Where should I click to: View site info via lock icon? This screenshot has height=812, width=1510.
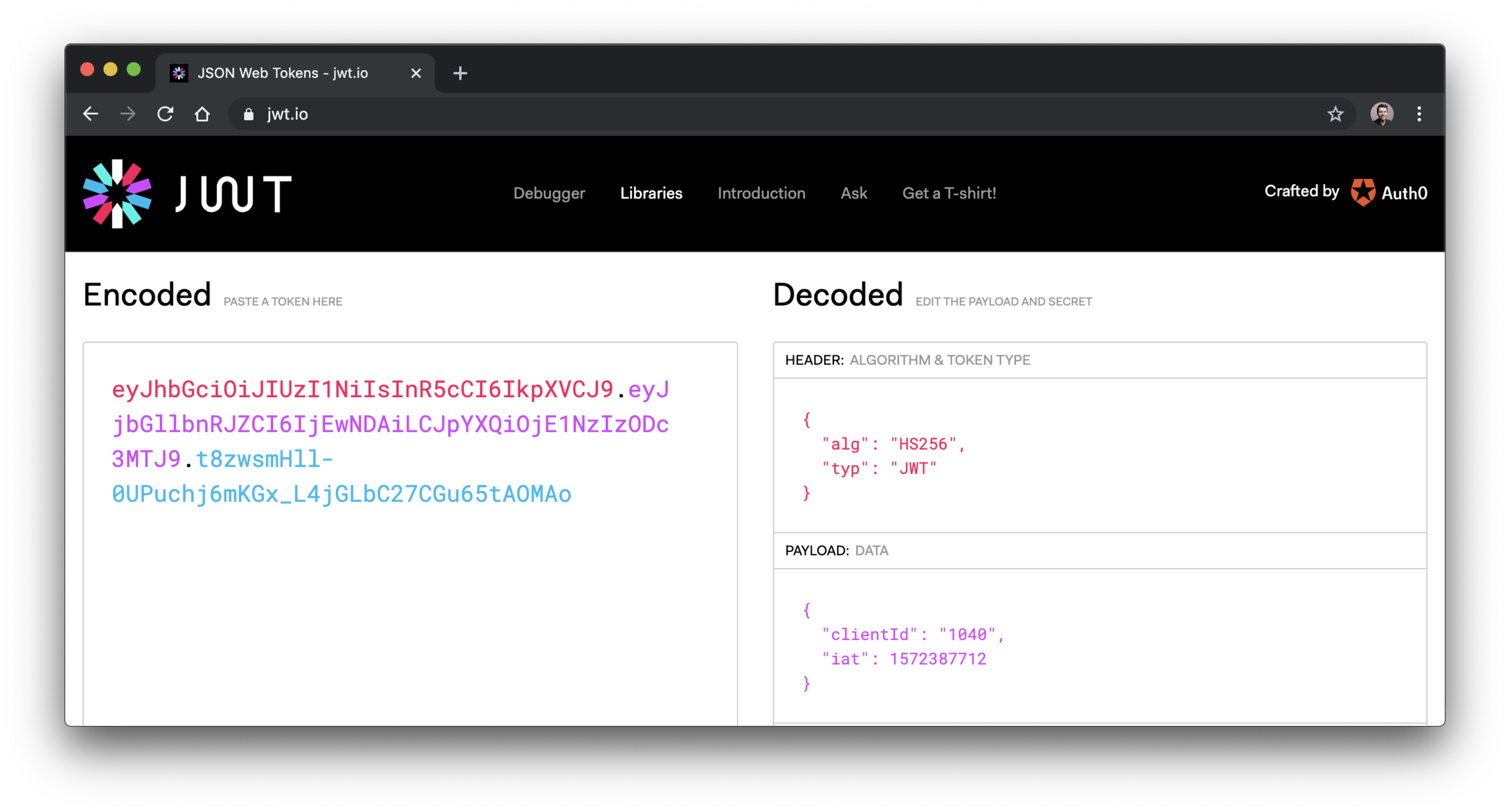[248, 115]
